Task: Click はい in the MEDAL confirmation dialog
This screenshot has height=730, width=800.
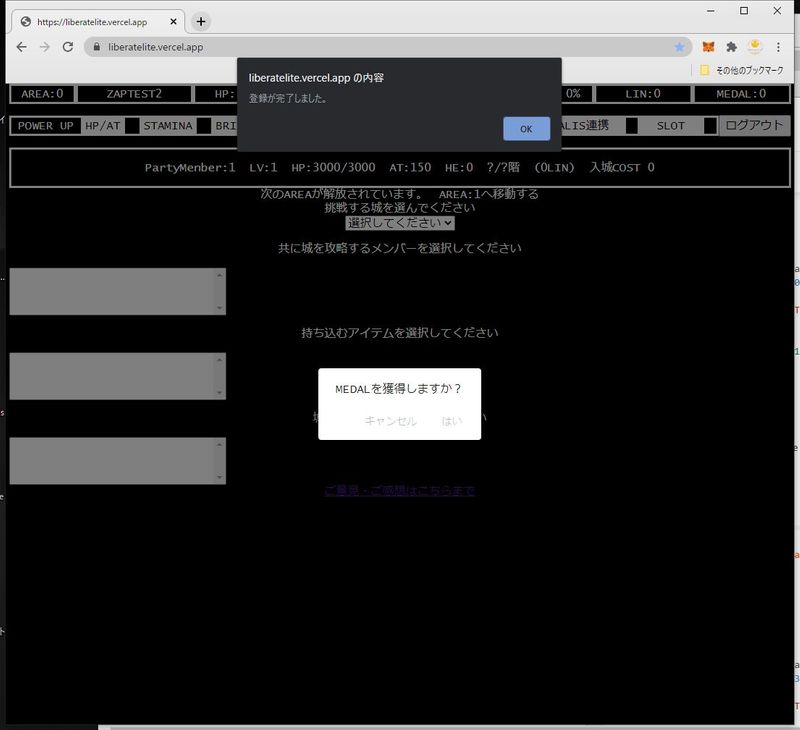Action: tap(452, 421)
